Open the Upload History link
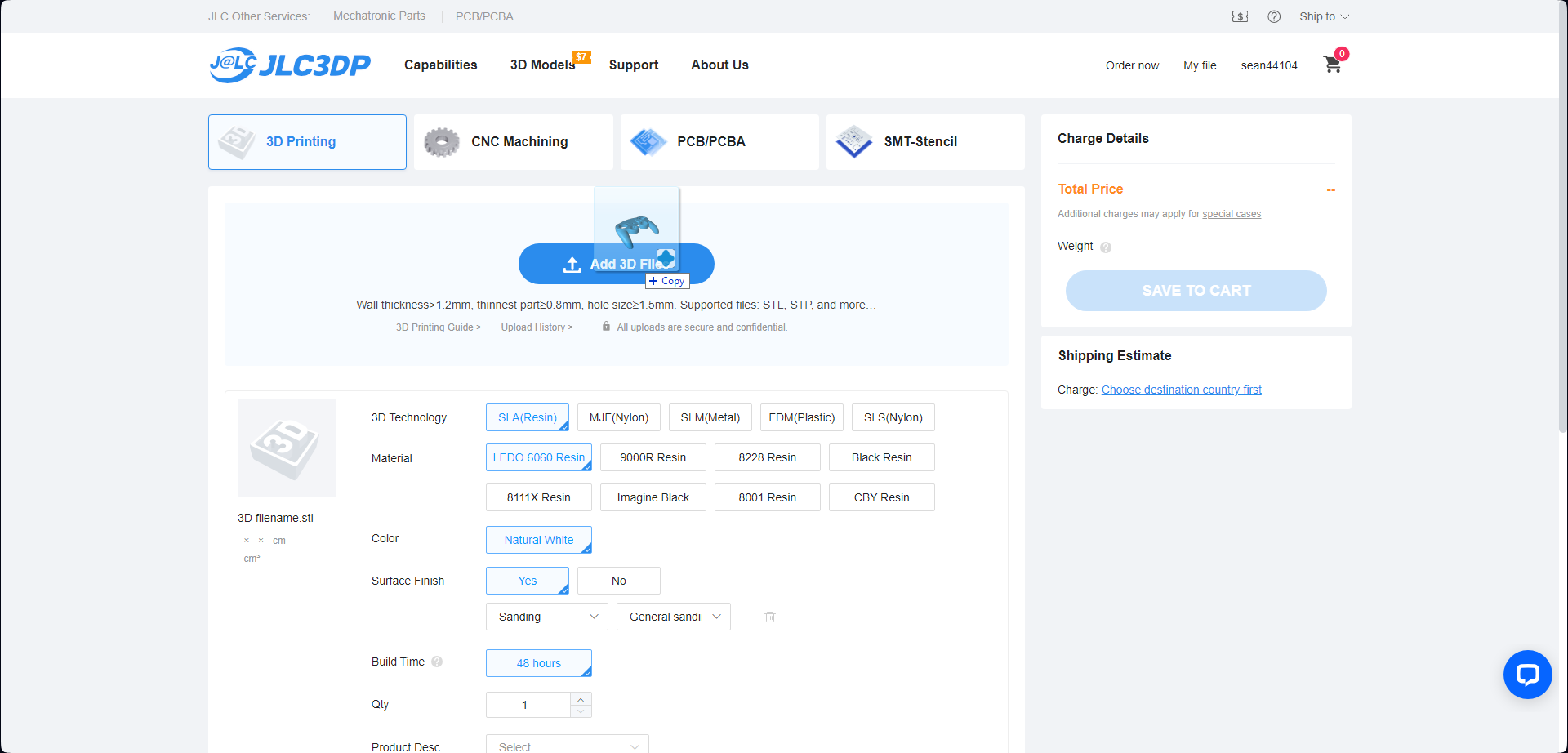The image size is (1568, 753). 538,327
